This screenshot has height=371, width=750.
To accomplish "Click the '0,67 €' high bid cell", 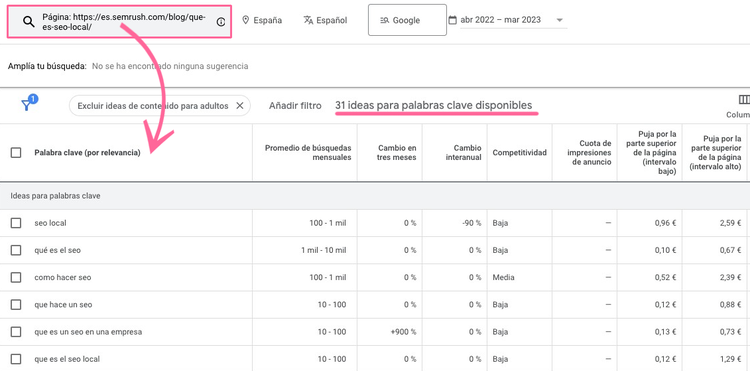I will pos(730,250).
